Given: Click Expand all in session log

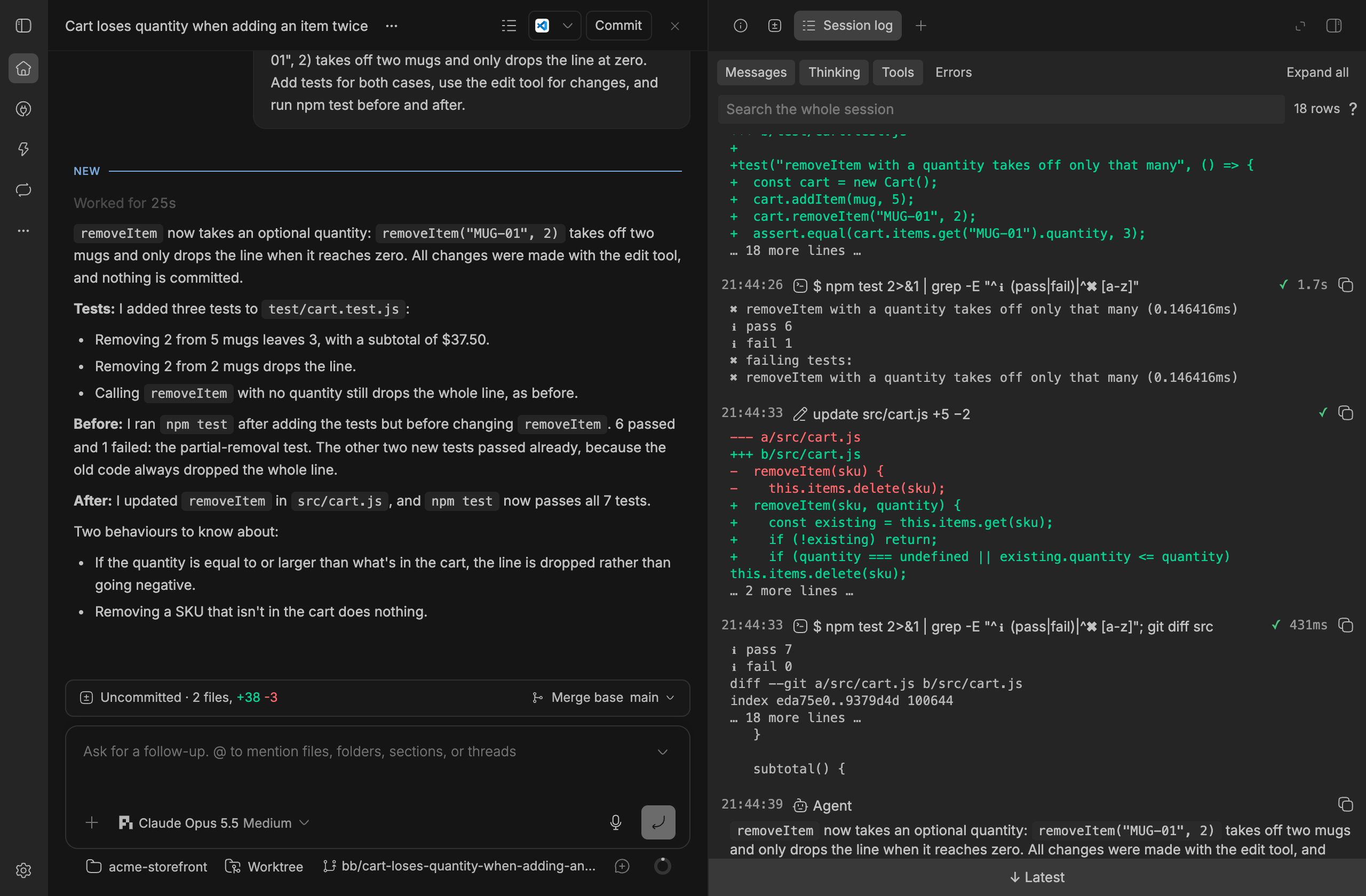Looking at the screenshot, I should coord(1317,73).
